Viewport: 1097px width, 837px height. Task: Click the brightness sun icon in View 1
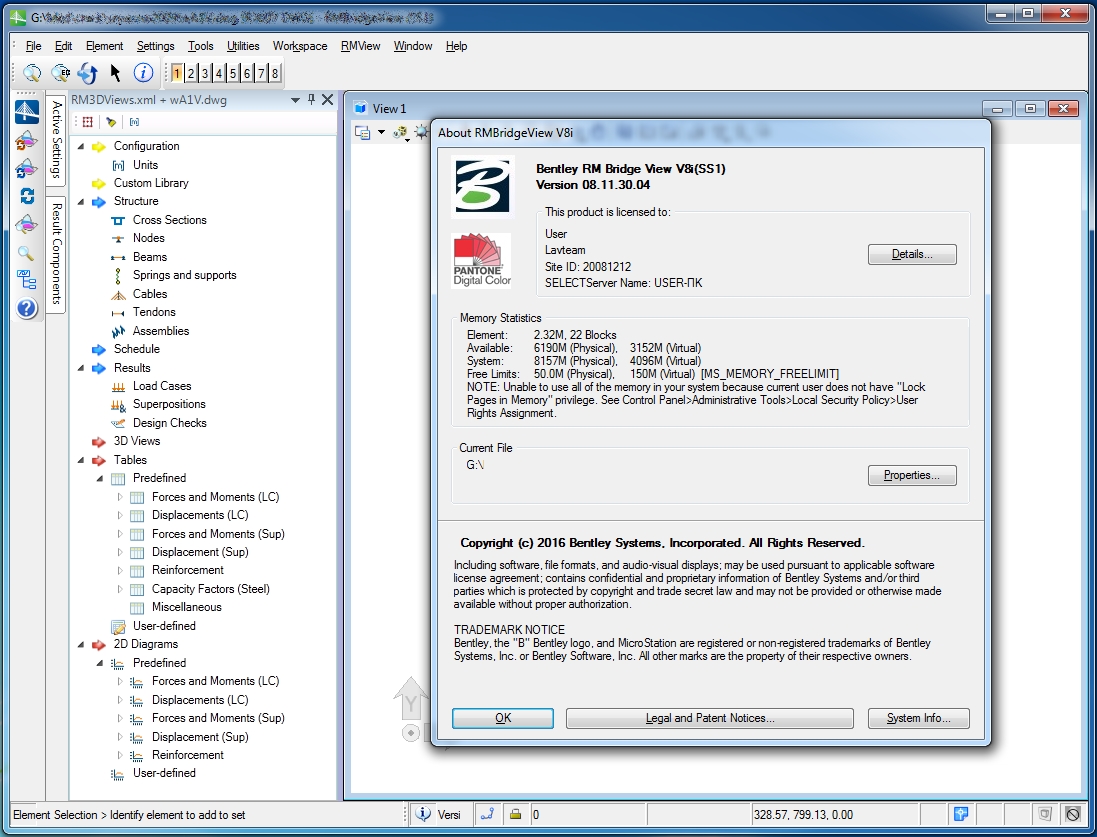[421, 132]
